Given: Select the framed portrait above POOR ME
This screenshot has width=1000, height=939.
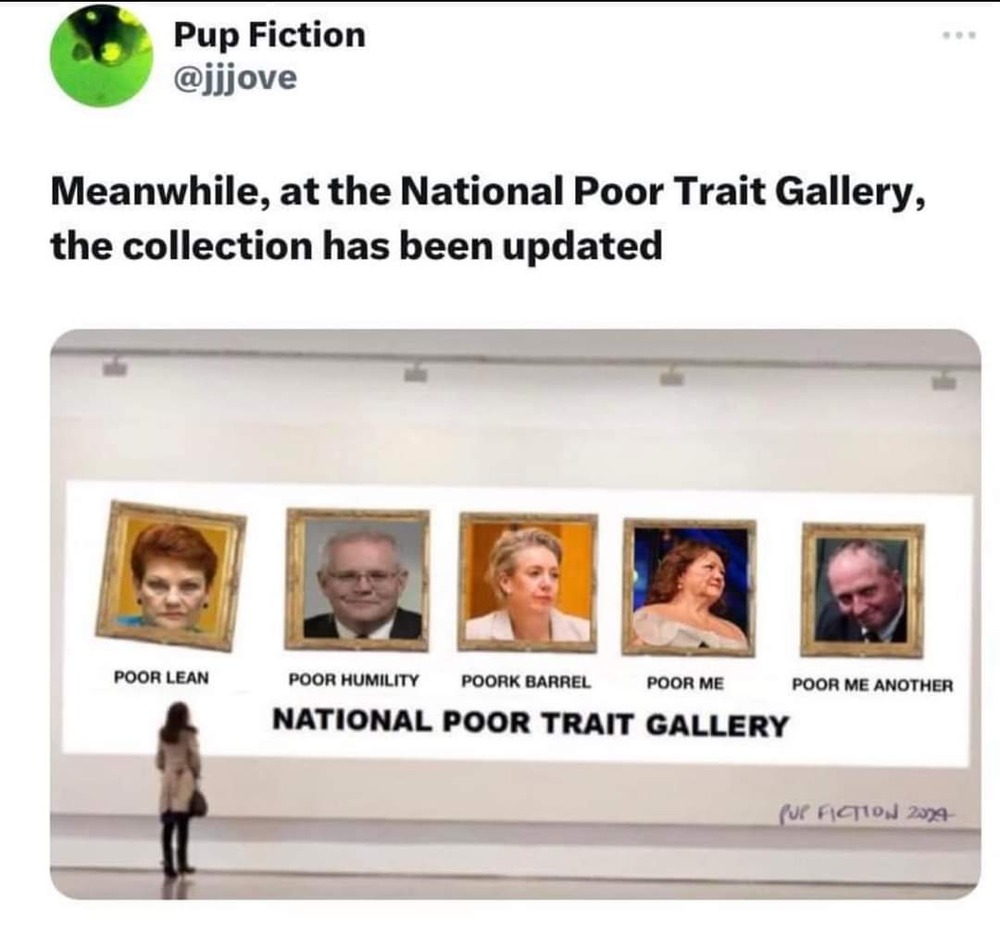Looking at the screenshot, I should point(689,588).
